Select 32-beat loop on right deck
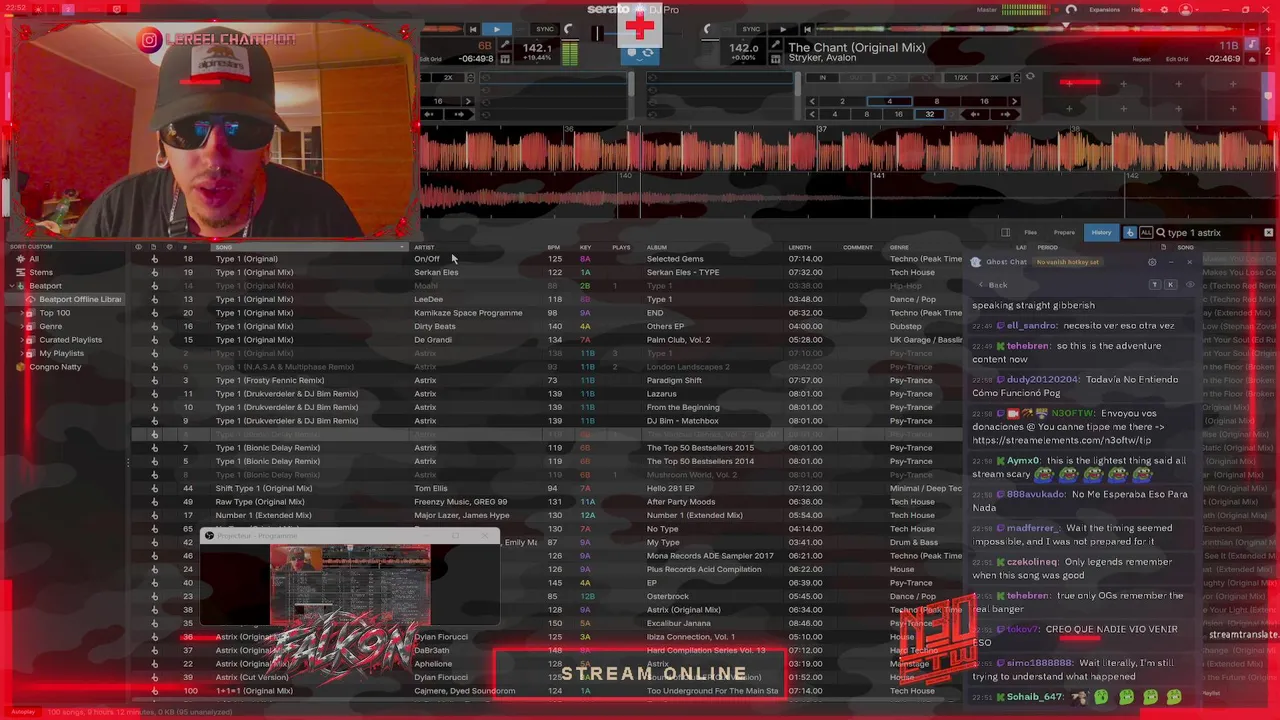 click(930, 114)
